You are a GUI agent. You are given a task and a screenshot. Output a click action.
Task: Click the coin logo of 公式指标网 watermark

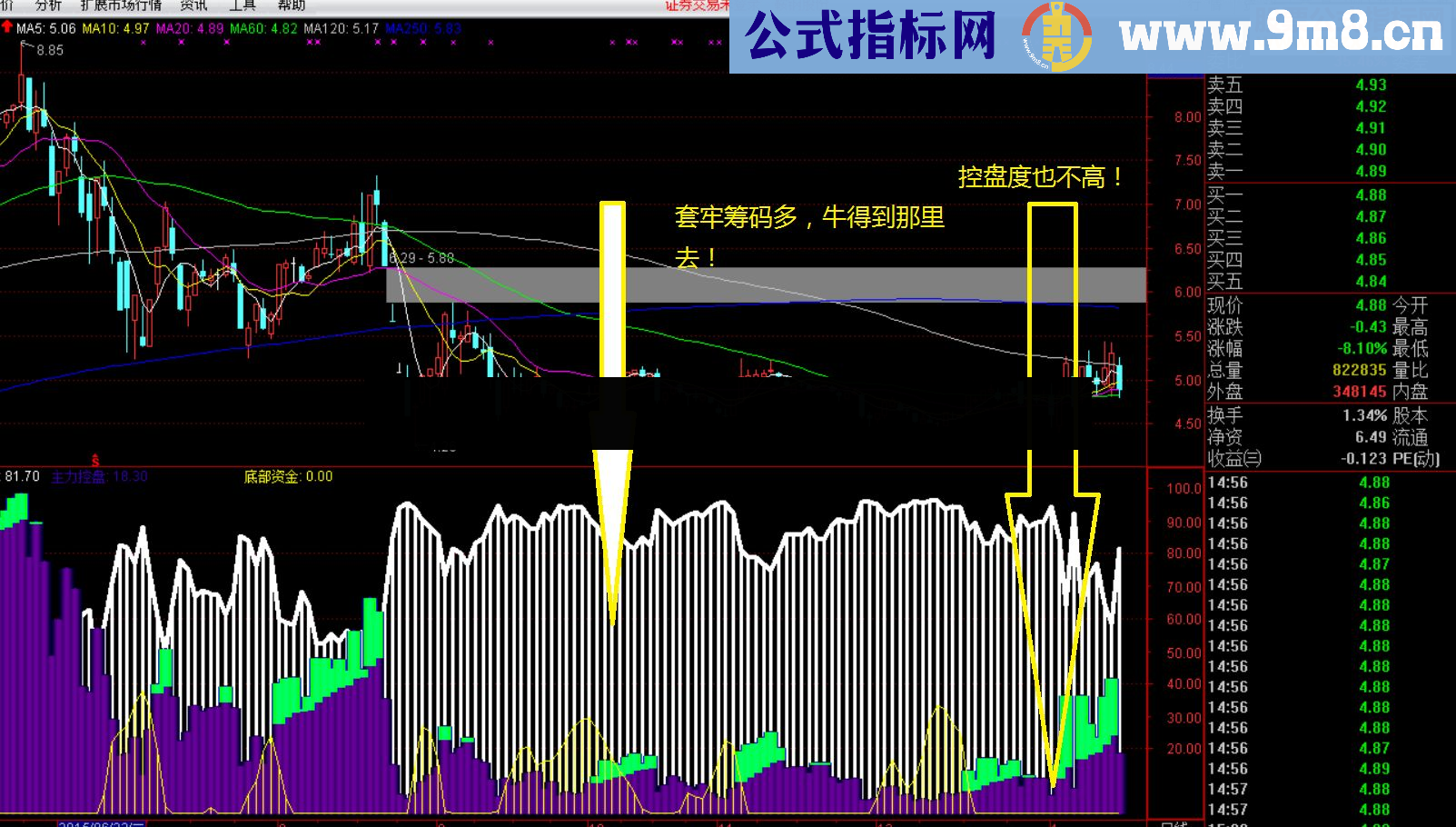(1057, 36)
